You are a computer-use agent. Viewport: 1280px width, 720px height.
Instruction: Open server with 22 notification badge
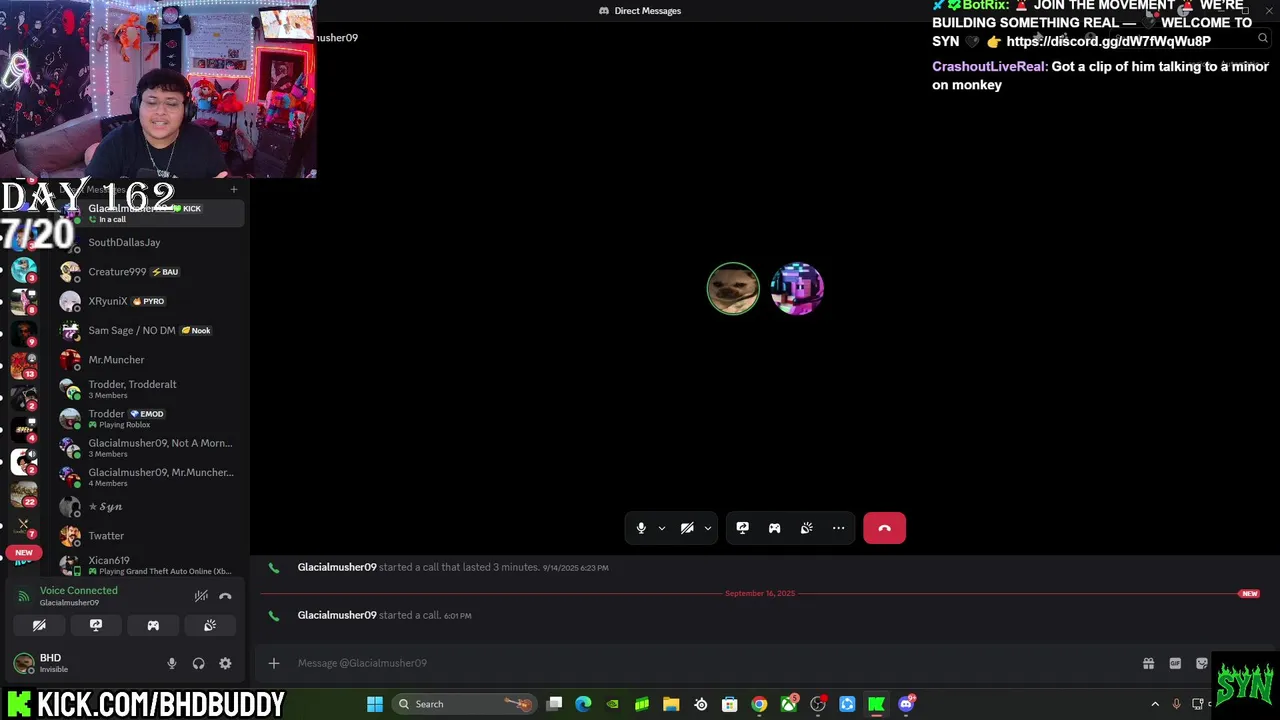coord(24,493)
